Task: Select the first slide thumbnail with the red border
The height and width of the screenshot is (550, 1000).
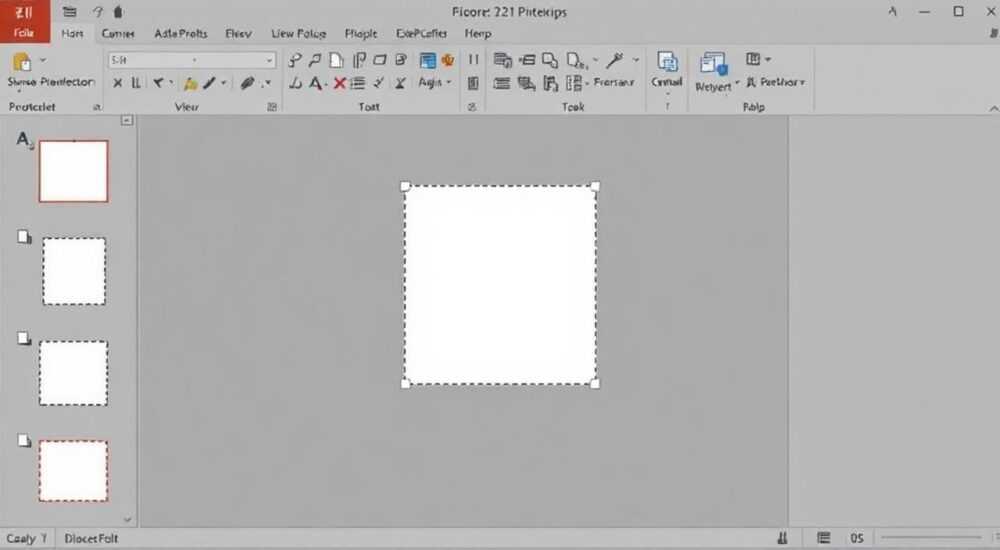Action: coord(73,171)
